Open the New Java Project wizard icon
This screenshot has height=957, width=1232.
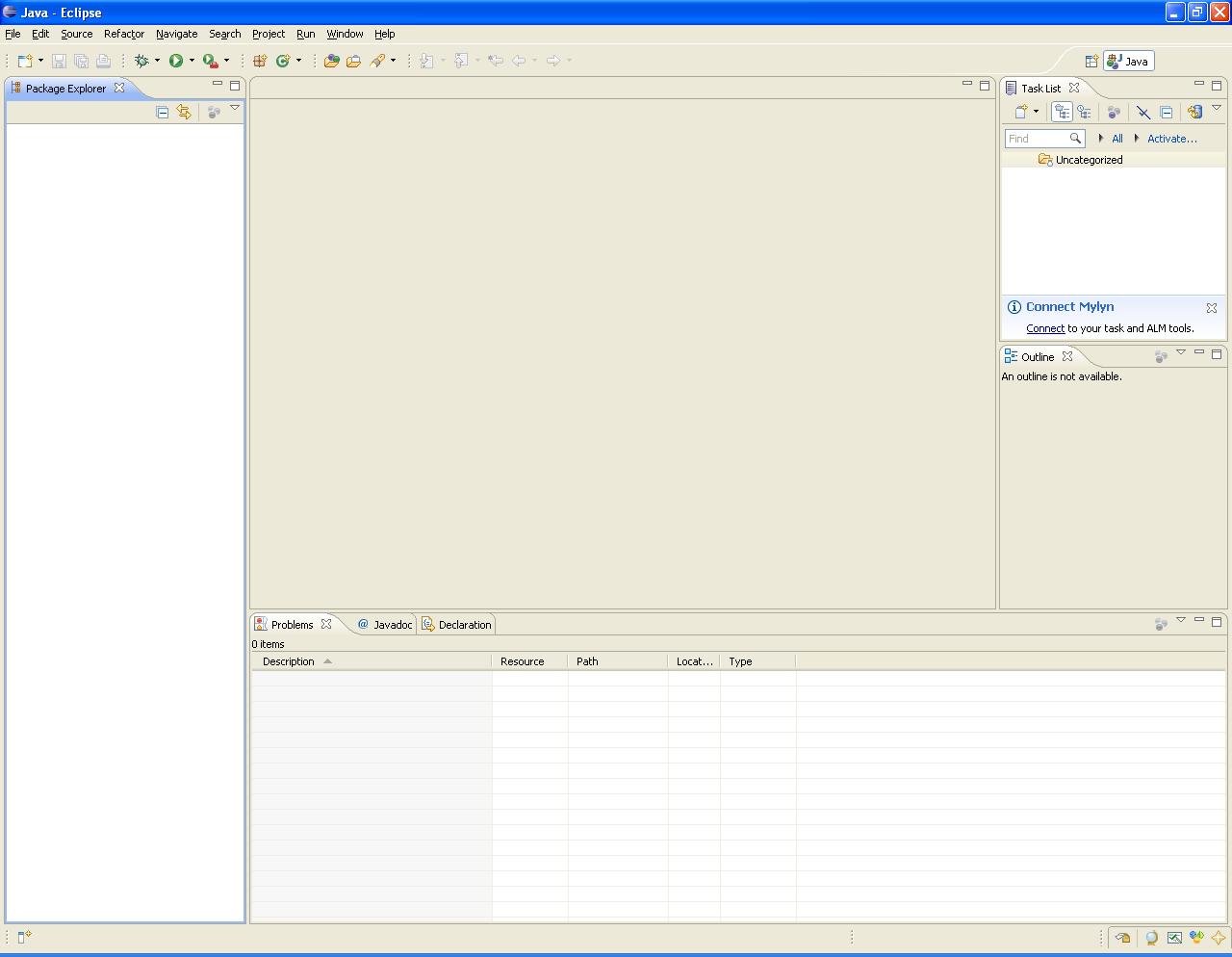(258, 60)
